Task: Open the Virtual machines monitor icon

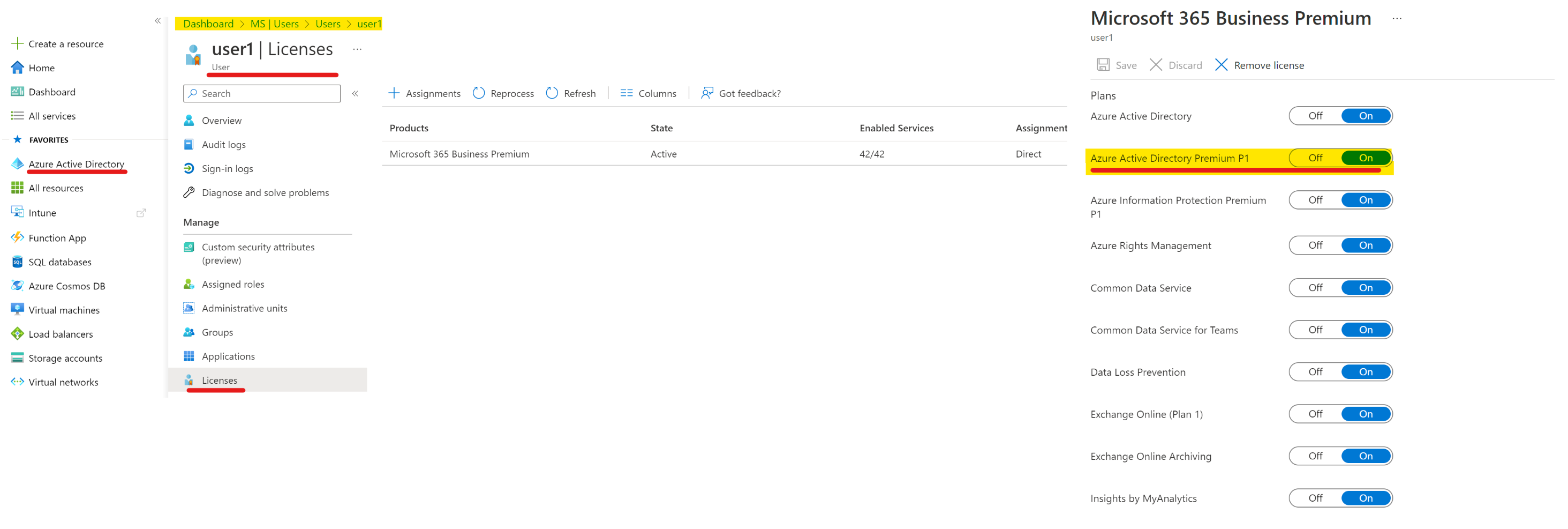Action: point(17,310)
